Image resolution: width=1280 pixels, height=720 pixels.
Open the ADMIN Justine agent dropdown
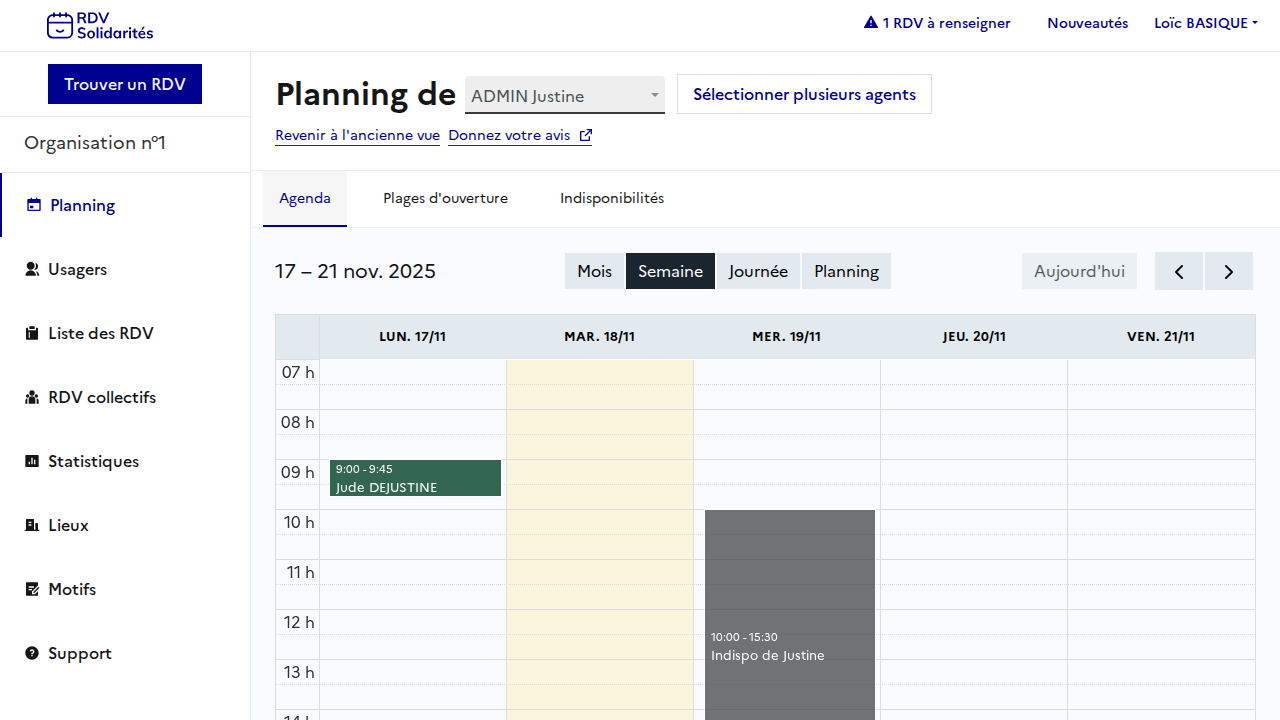[x=564, y=96]
